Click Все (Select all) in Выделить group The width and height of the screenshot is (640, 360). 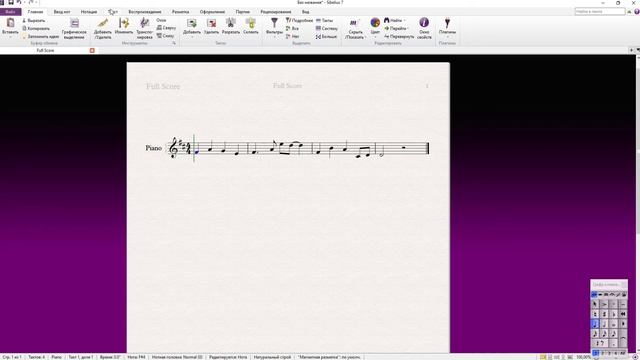292,29
